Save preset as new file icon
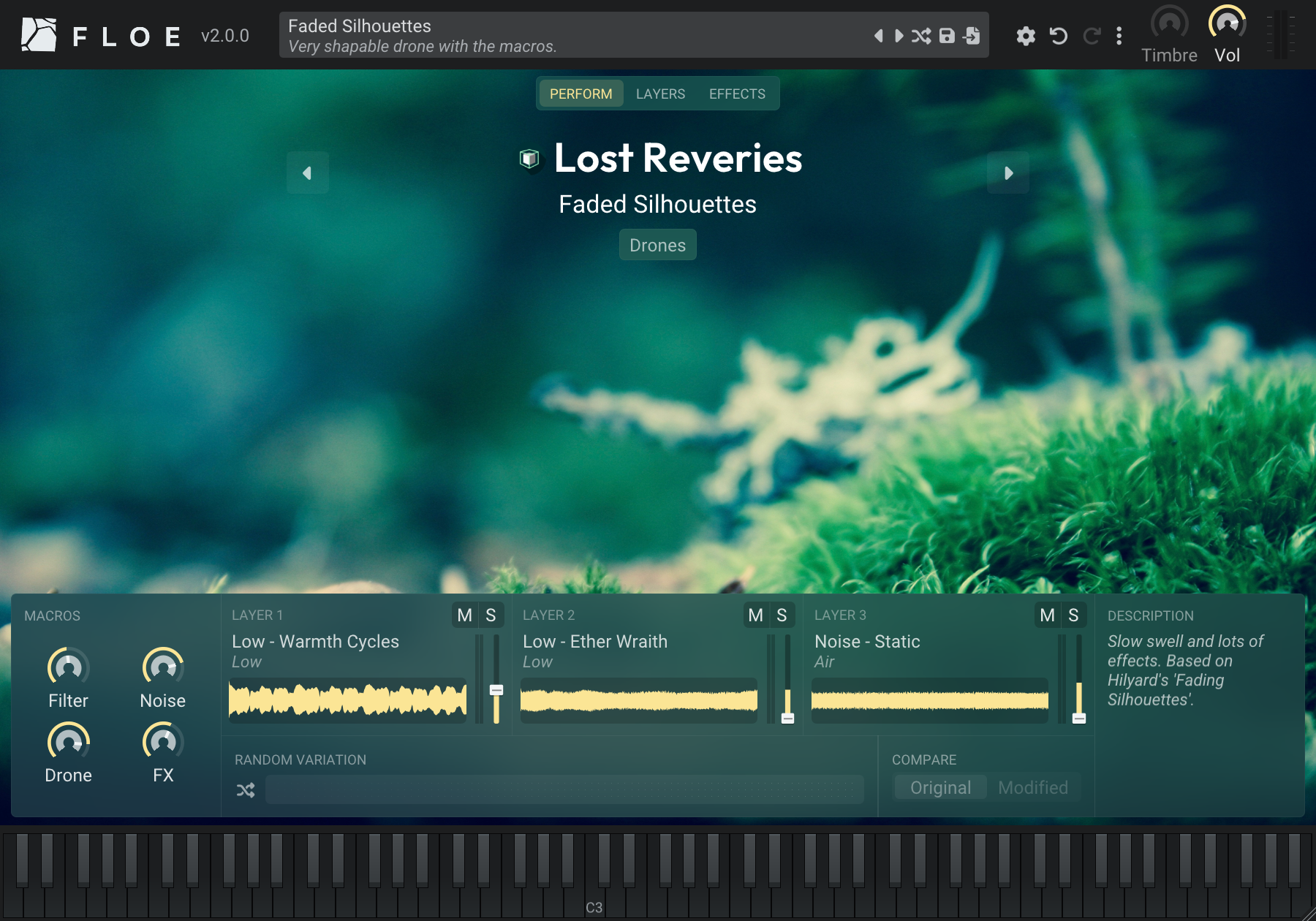The image size is (1316, 921). 972,36
